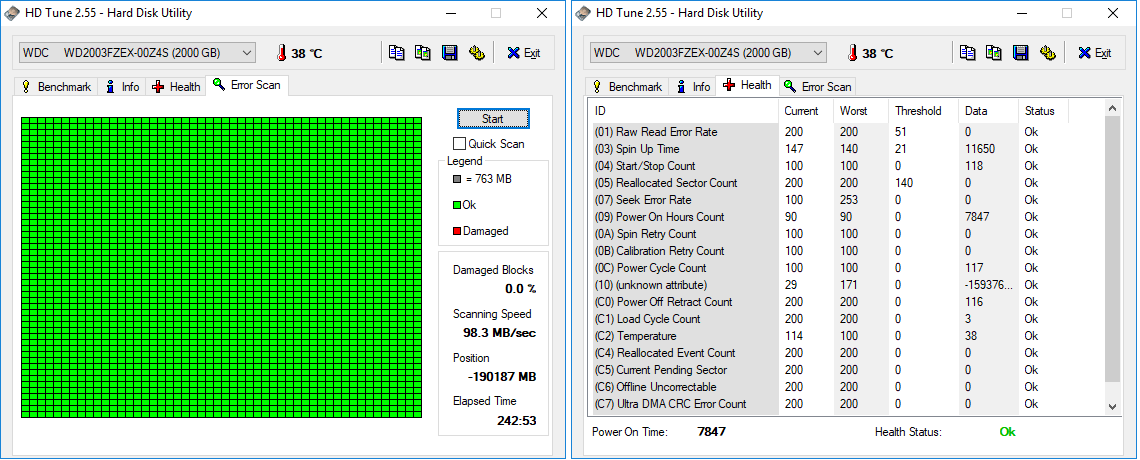
Task: Click save floppy disk icon in Health window
Action: [x=1021, y=53]
